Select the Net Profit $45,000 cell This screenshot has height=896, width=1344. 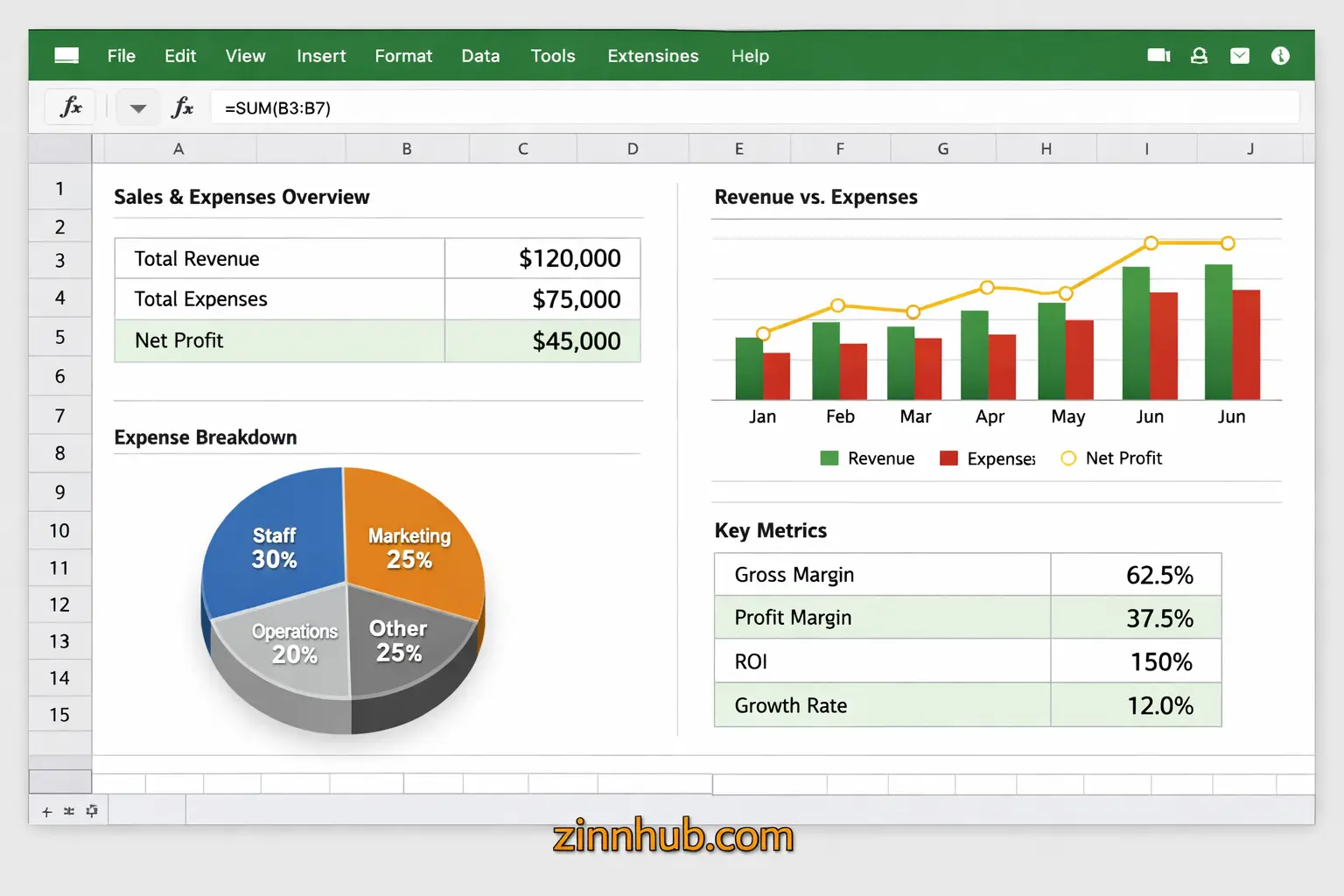click(x=542, y=341)
